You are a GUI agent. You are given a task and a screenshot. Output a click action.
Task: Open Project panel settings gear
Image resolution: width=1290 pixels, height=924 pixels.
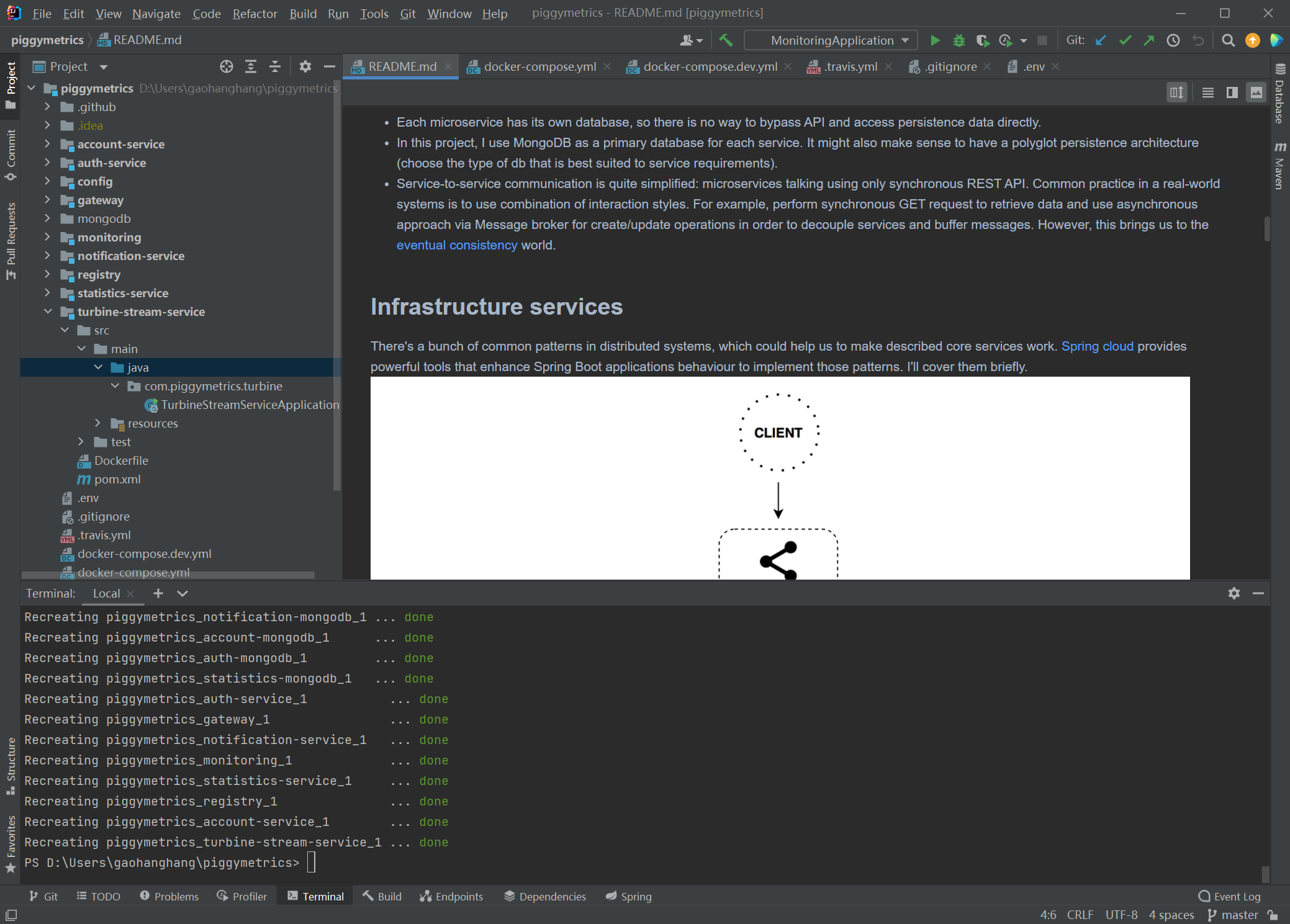(x=305, y=66)
